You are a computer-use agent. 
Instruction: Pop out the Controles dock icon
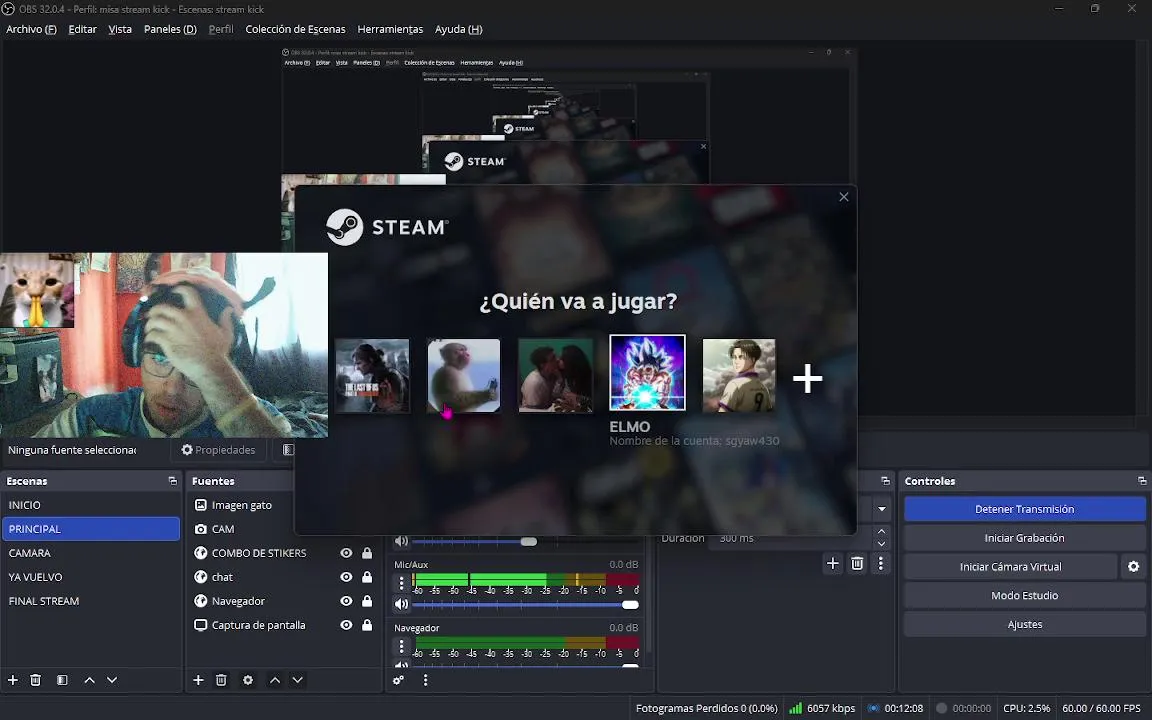pyautogui.click(x=1142, y=481)
